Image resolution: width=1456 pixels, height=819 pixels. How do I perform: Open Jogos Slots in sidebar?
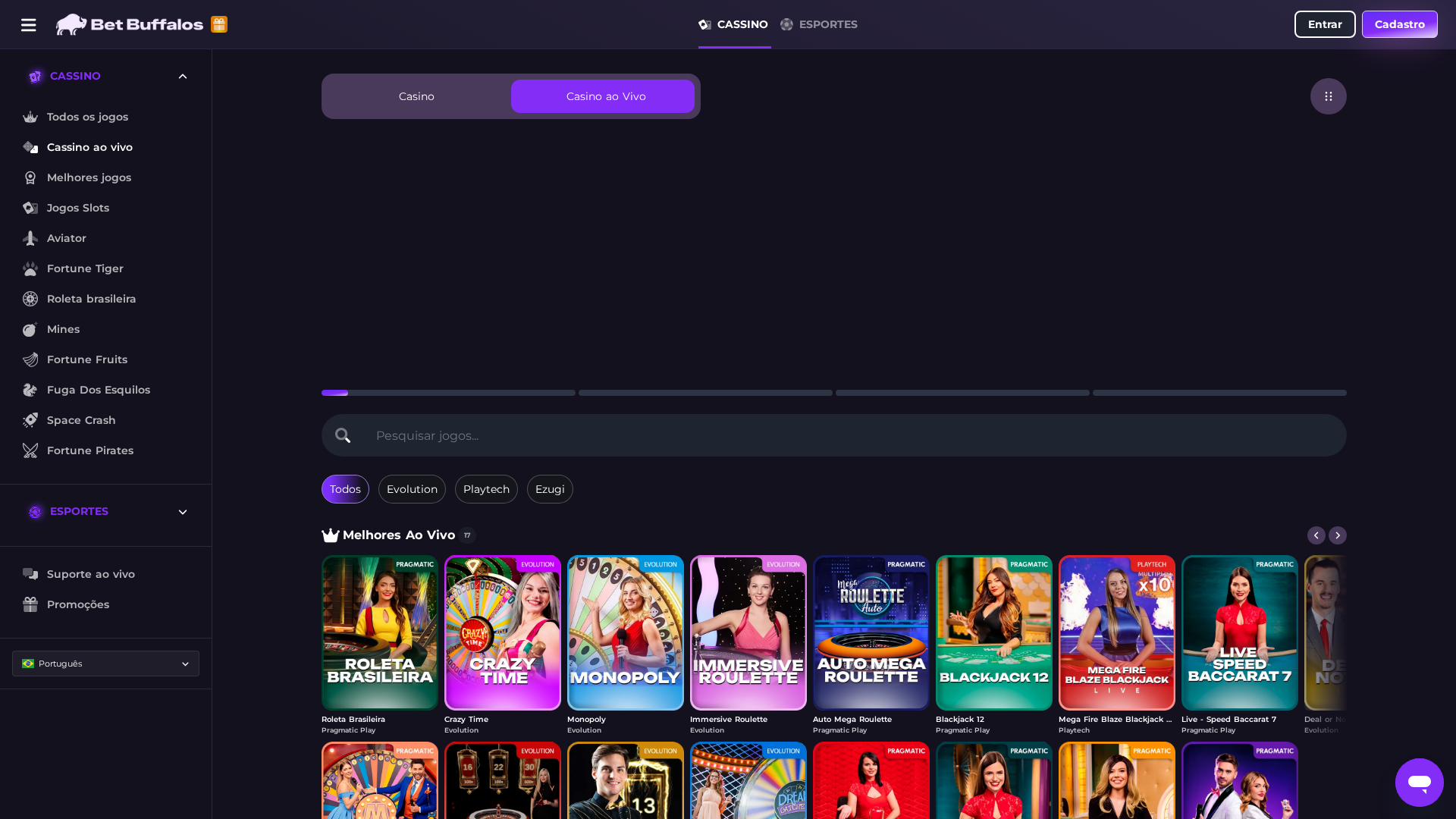(x=78, y=208)
